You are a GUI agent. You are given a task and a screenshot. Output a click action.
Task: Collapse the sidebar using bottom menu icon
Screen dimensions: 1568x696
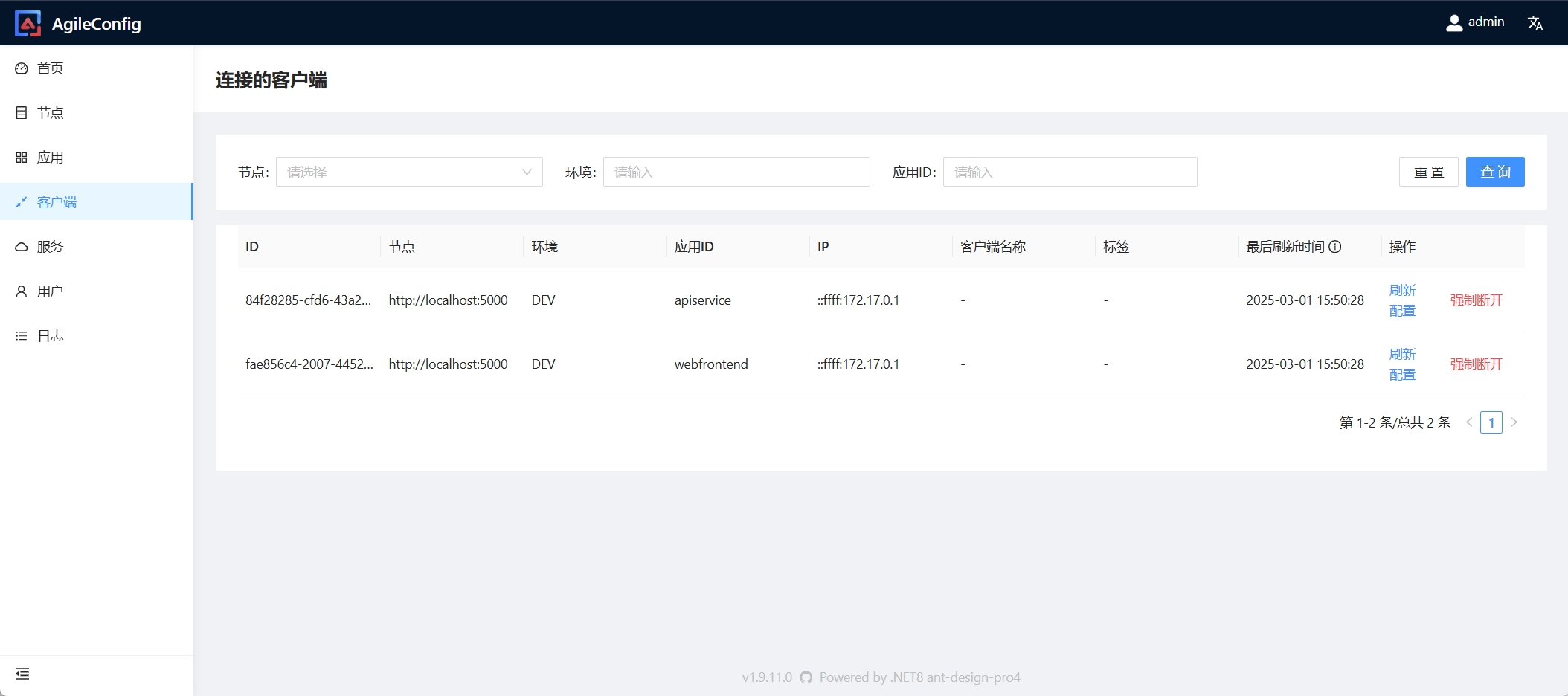click(22, 674)
